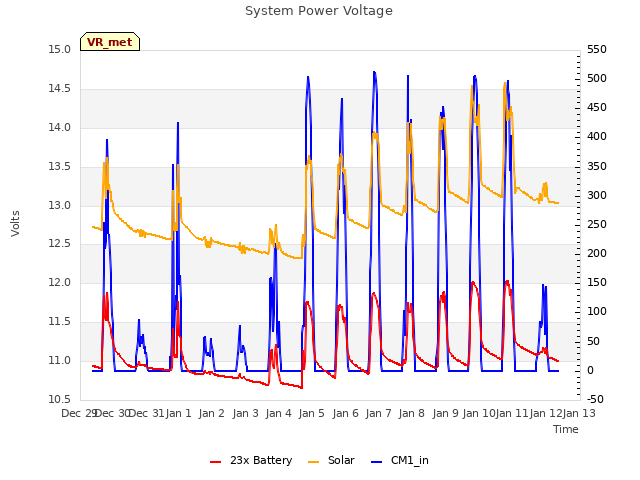Click the orange Solar legend swatch
Viewport: 640px width, 480px height.
click(313, 461)
